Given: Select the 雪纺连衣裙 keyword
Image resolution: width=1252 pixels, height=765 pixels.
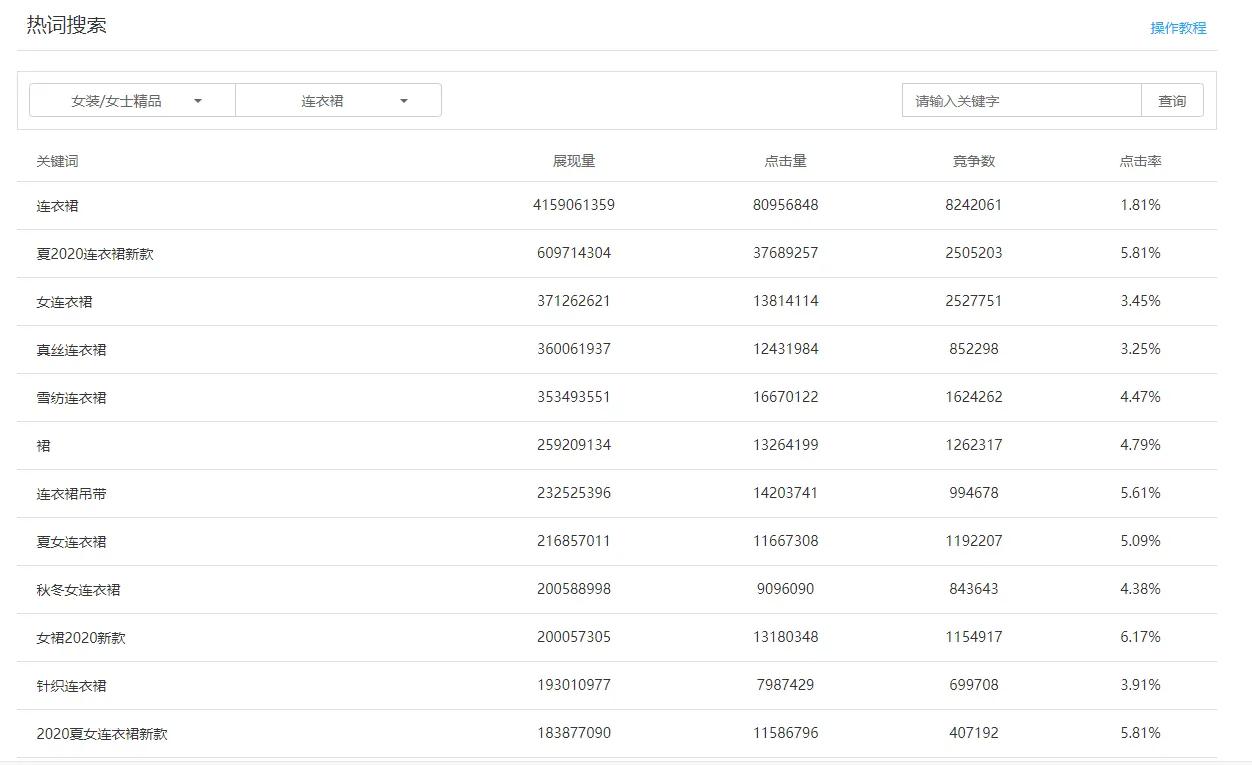Looking at the screenshot, I should coord(71,398).
